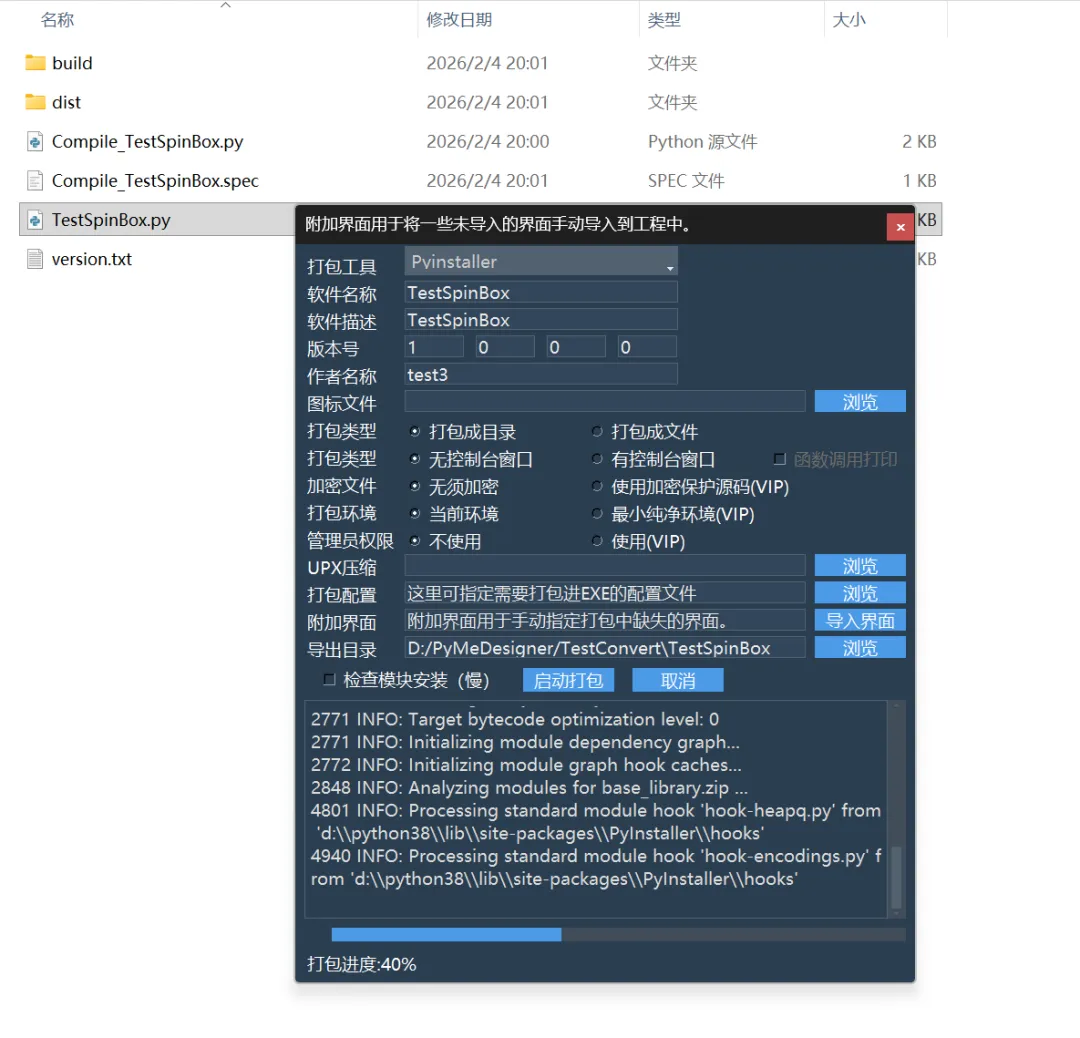Image resolution: width=1080 pixels, height=1038 pixels.
Task: Select 无控制台窗口 radio option
Action: [x=415, y=459]
